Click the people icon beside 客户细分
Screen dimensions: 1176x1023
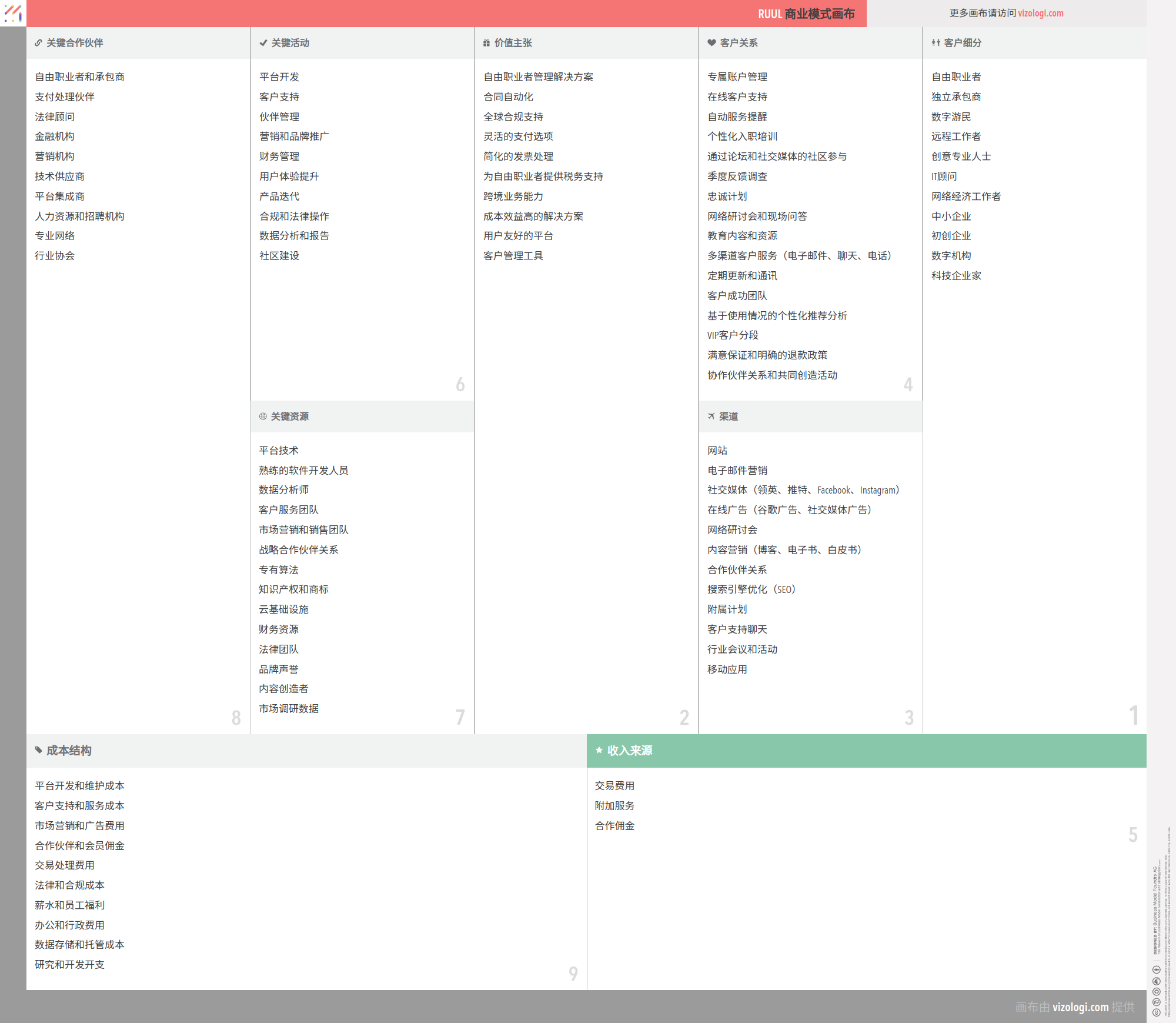[936, 43]
